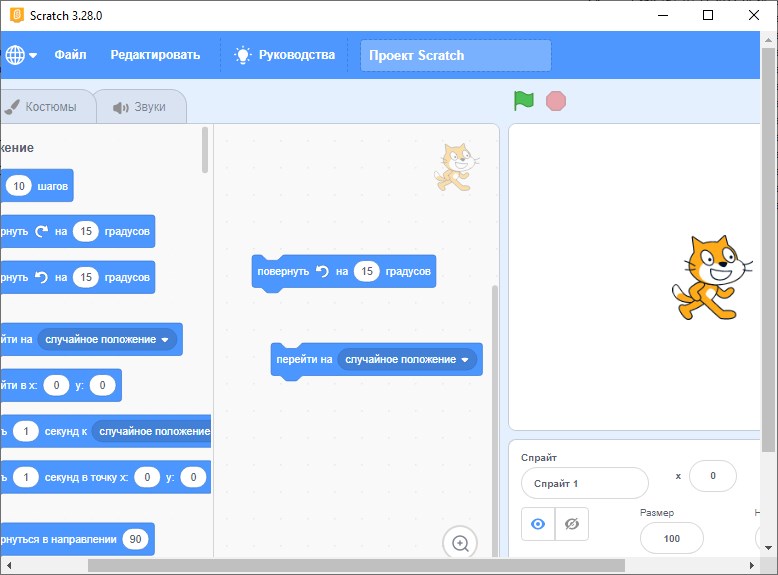Image resolution: width=778 pixels, height=575 pixels.
Task: Switch to the Костюмы tab
Action: point(47,106)
